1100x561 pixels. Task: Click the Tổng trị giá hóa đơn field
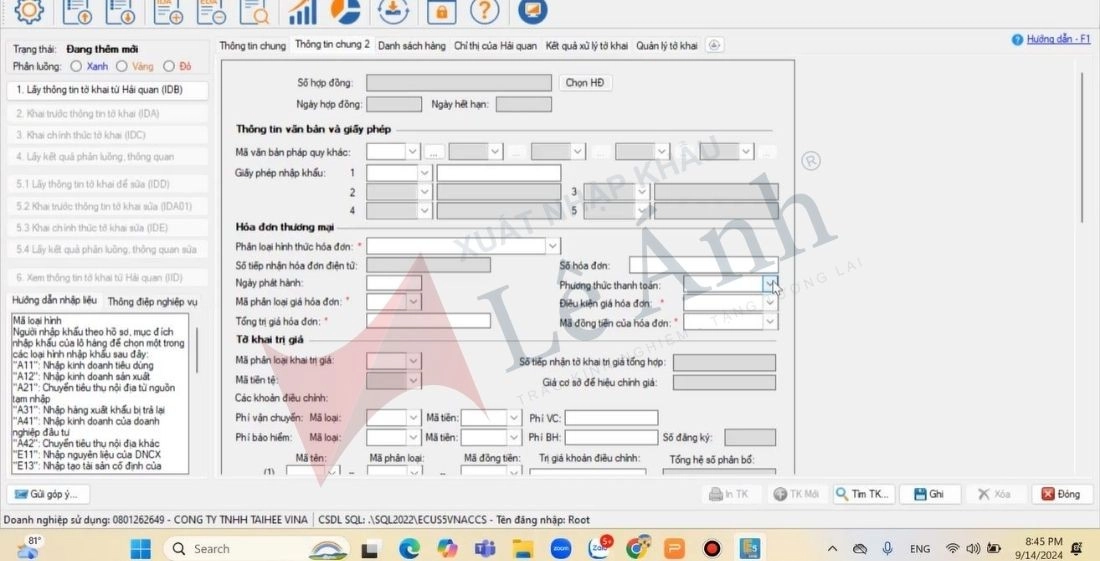[x=428, y=321]
